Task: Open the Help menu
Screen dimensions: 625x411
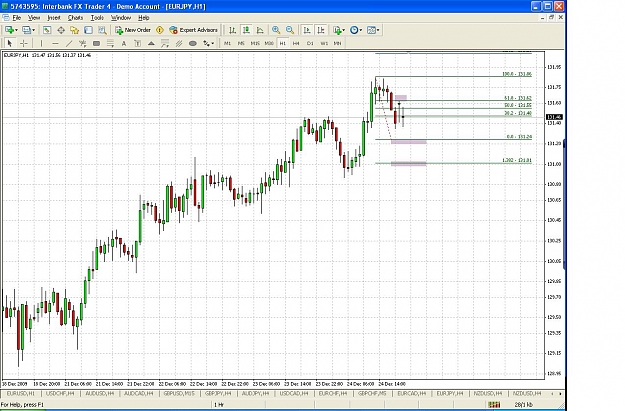Action: [143, 18]
